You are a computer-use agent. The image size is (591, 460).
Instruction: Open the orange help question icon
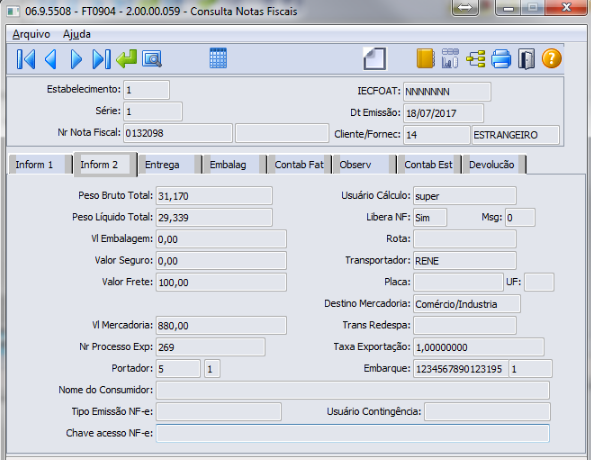(x=551, y=59)
